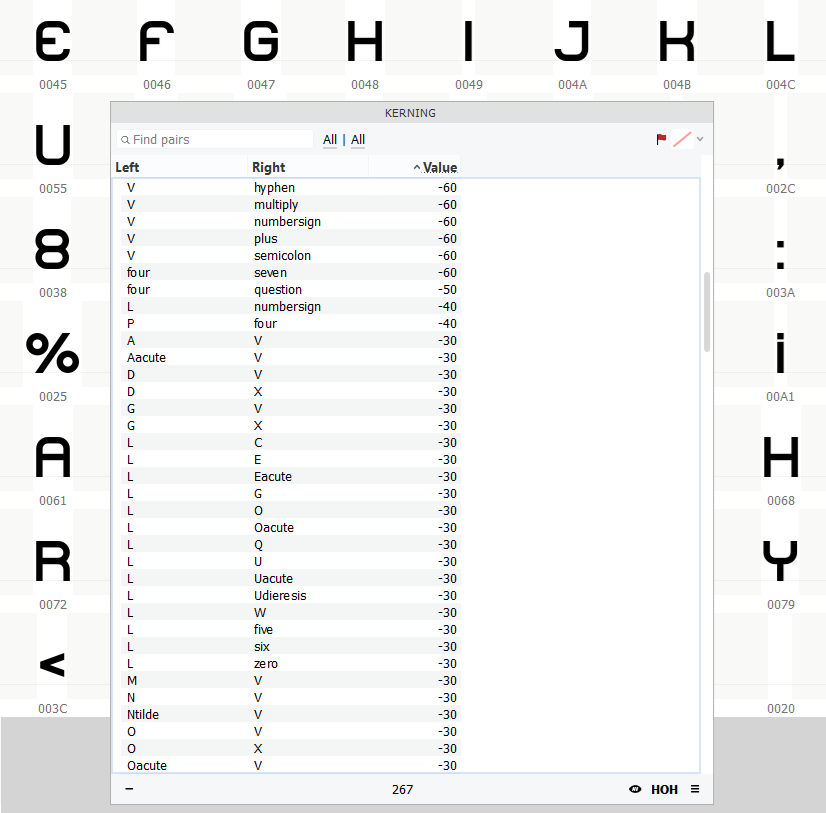Select the V numbersign kerning pair row
This screenshot has height=813, width=826.
[x=291, y=221]
